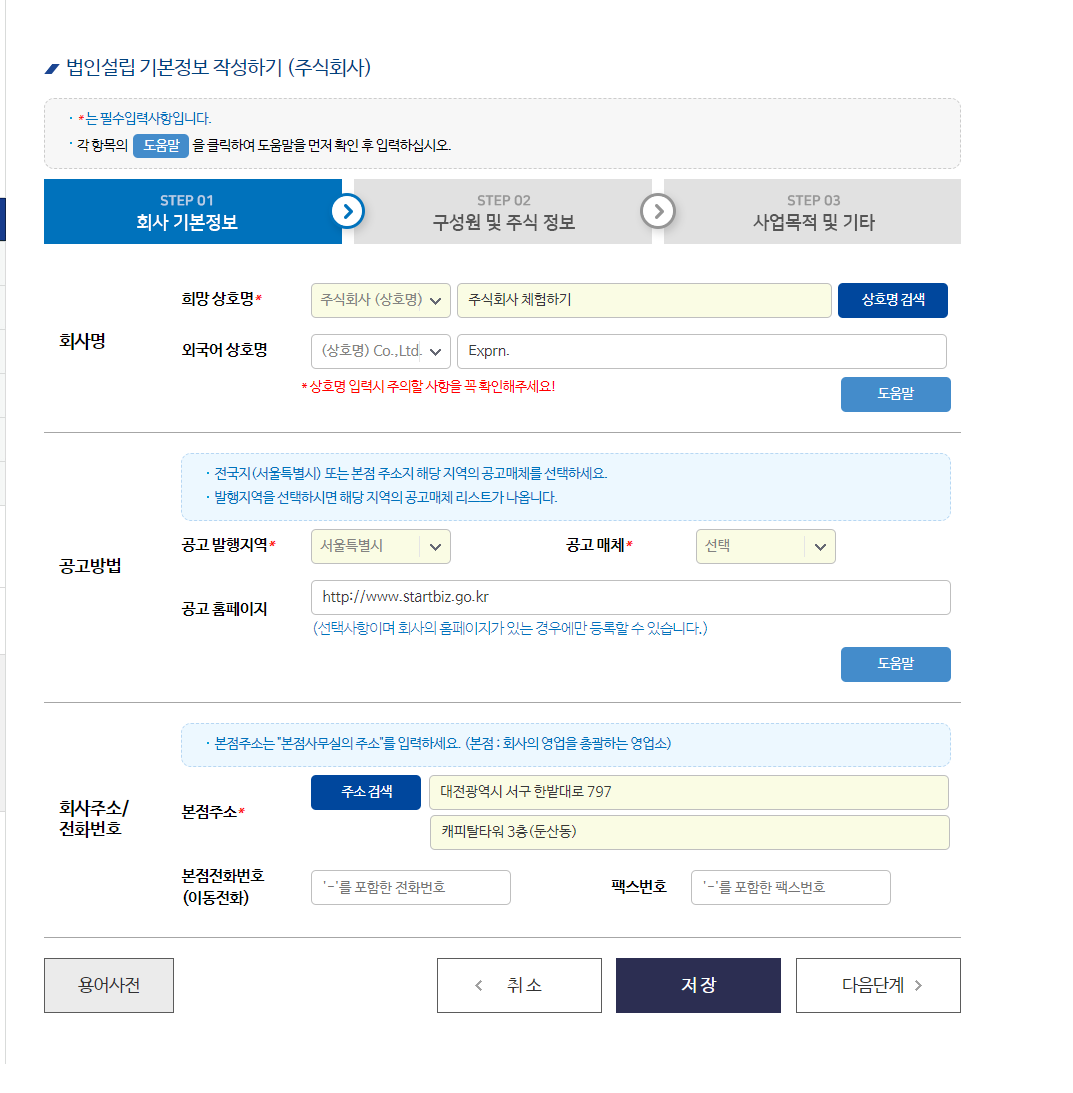Click the 희망 상호명 field label
The image size is (1073, 1093).
[222, 299]
